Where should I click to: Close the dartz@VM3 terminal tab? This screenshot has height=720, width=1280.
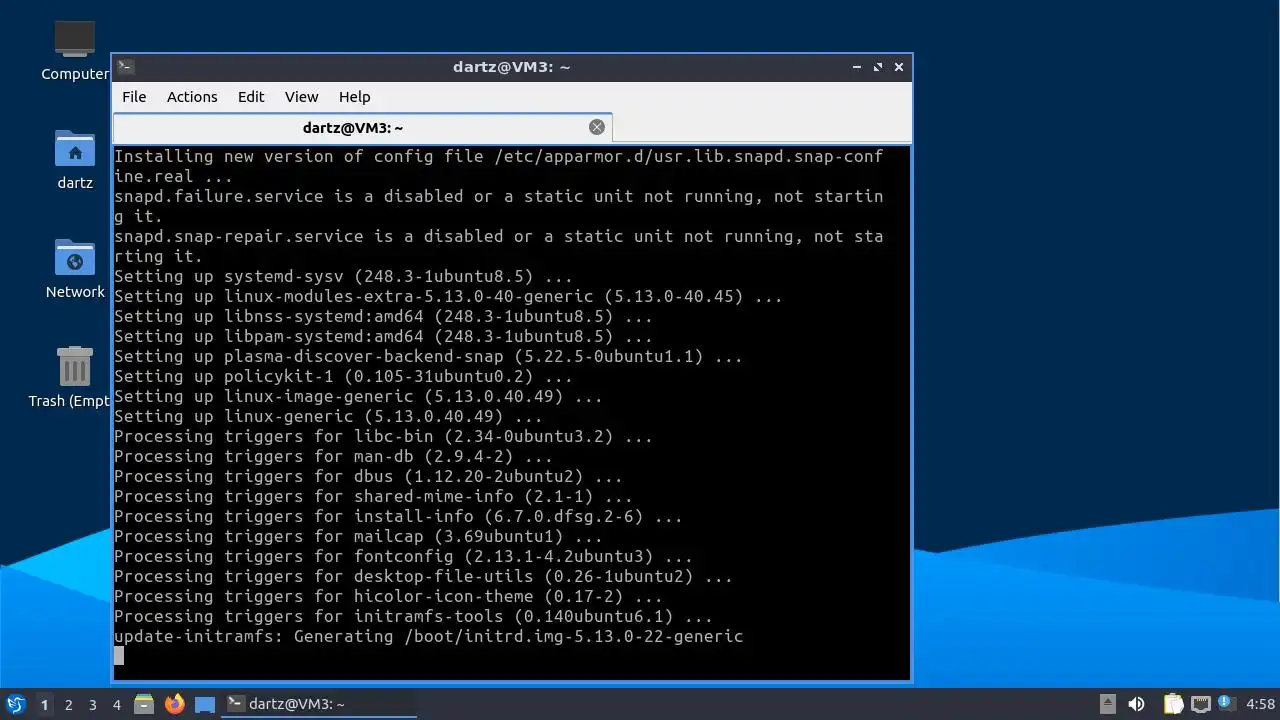tap(597, 127)
